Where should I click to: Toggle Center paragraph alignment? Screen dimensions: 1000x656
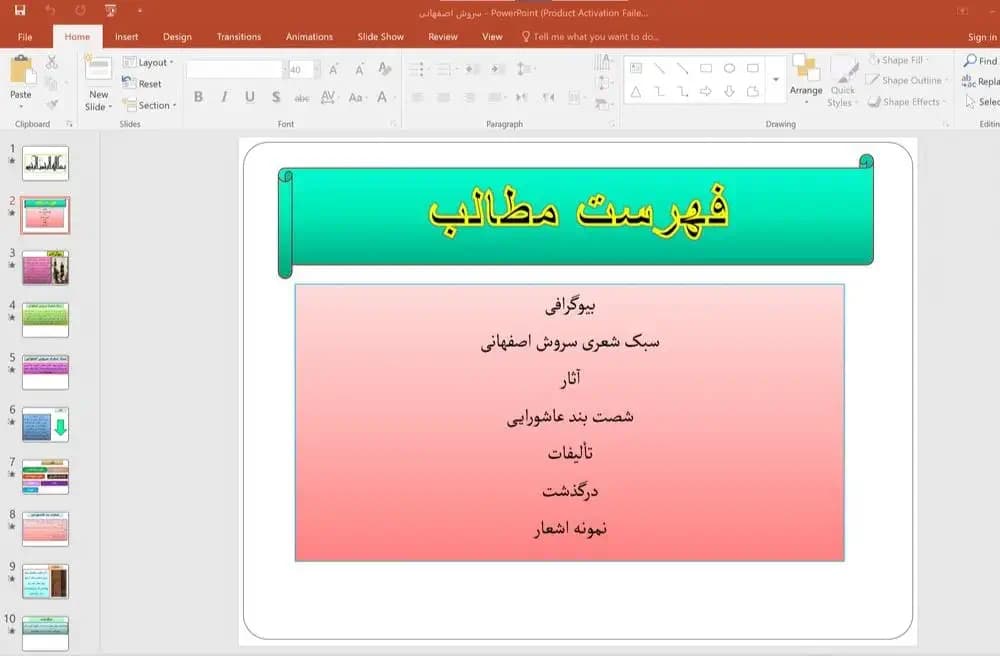click(x=443, y=97)
